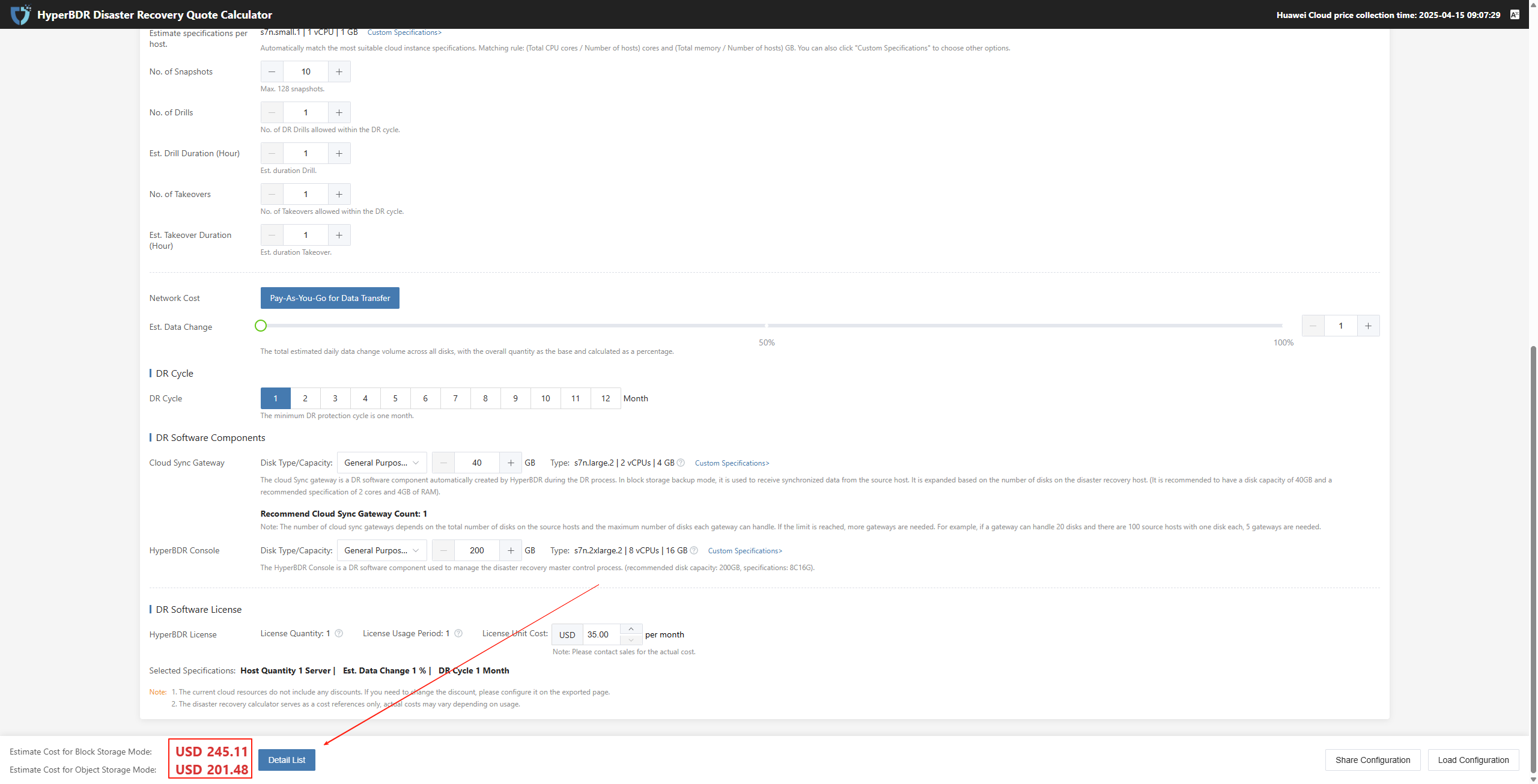Select DR Cycle 8 months
This screenshot has height=784, width=1538.
pos(485,398)
